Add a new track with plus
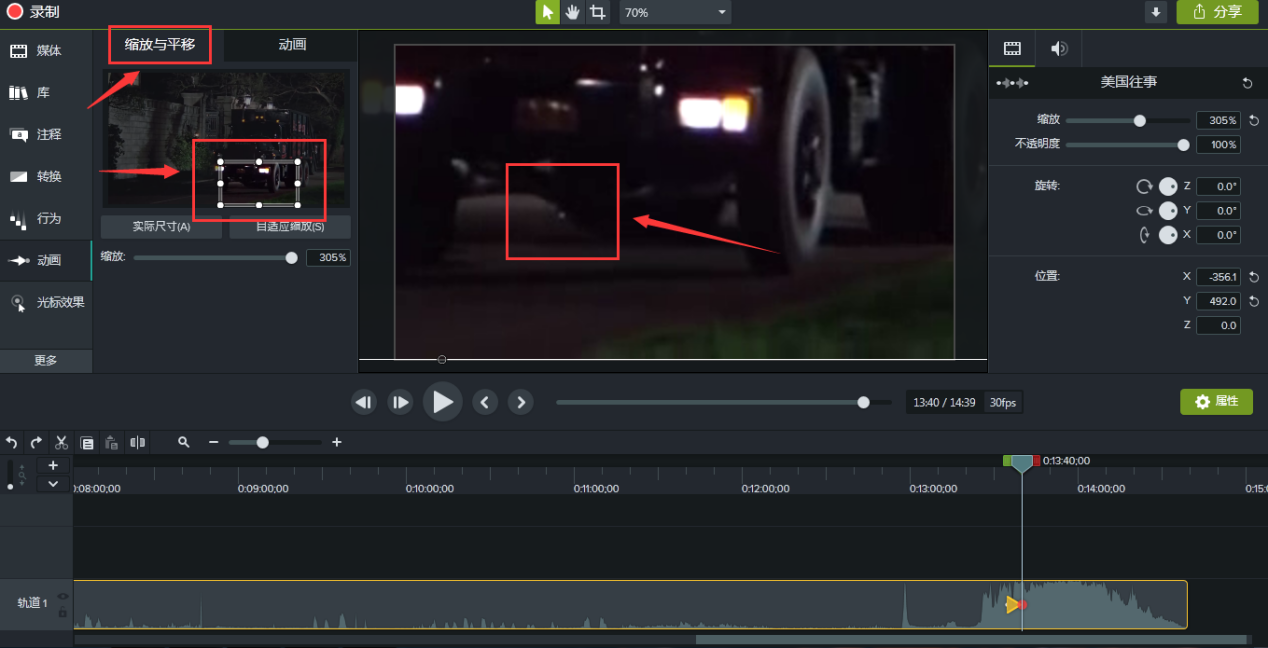1268x648 pixels. point(53,465)
